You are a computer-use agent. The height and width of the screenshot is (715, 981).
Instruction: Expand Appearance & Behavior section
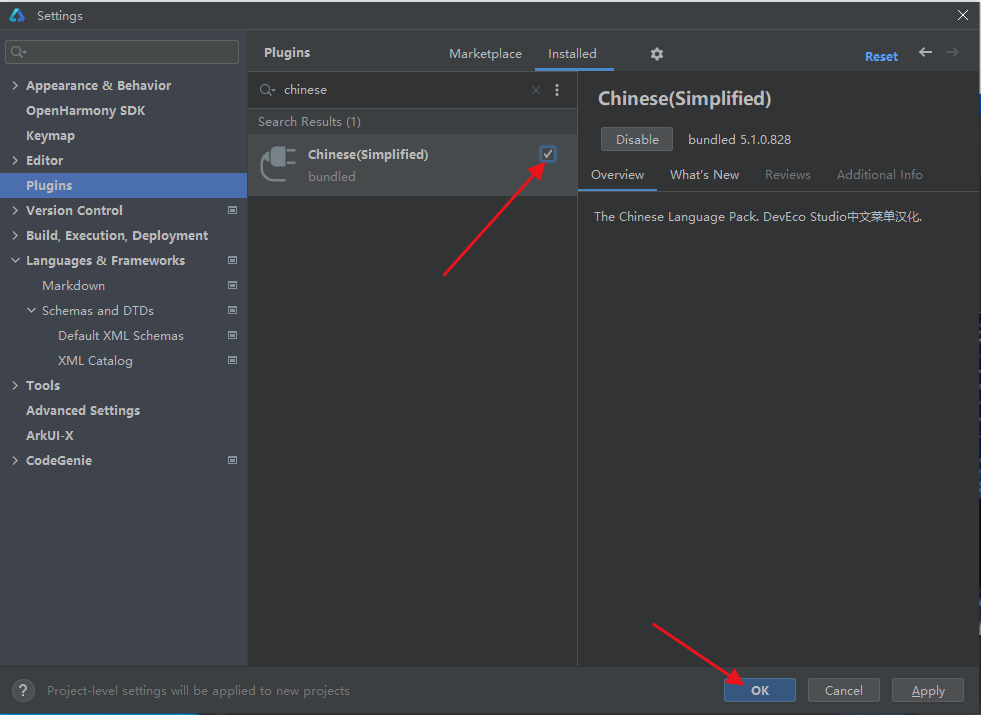[15, 86]
